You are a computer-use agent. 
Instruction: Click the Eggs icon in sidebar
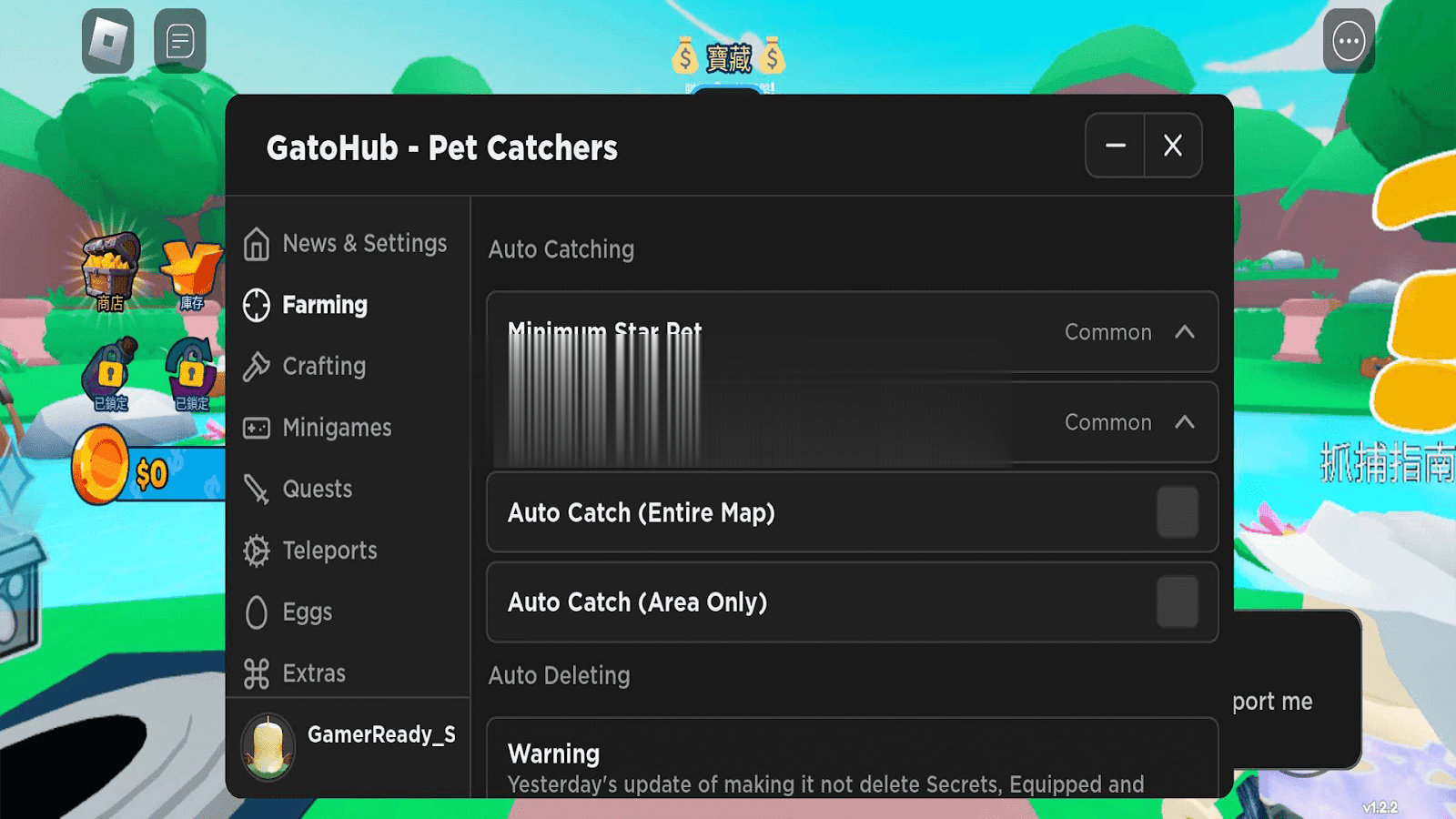(257, 612)
